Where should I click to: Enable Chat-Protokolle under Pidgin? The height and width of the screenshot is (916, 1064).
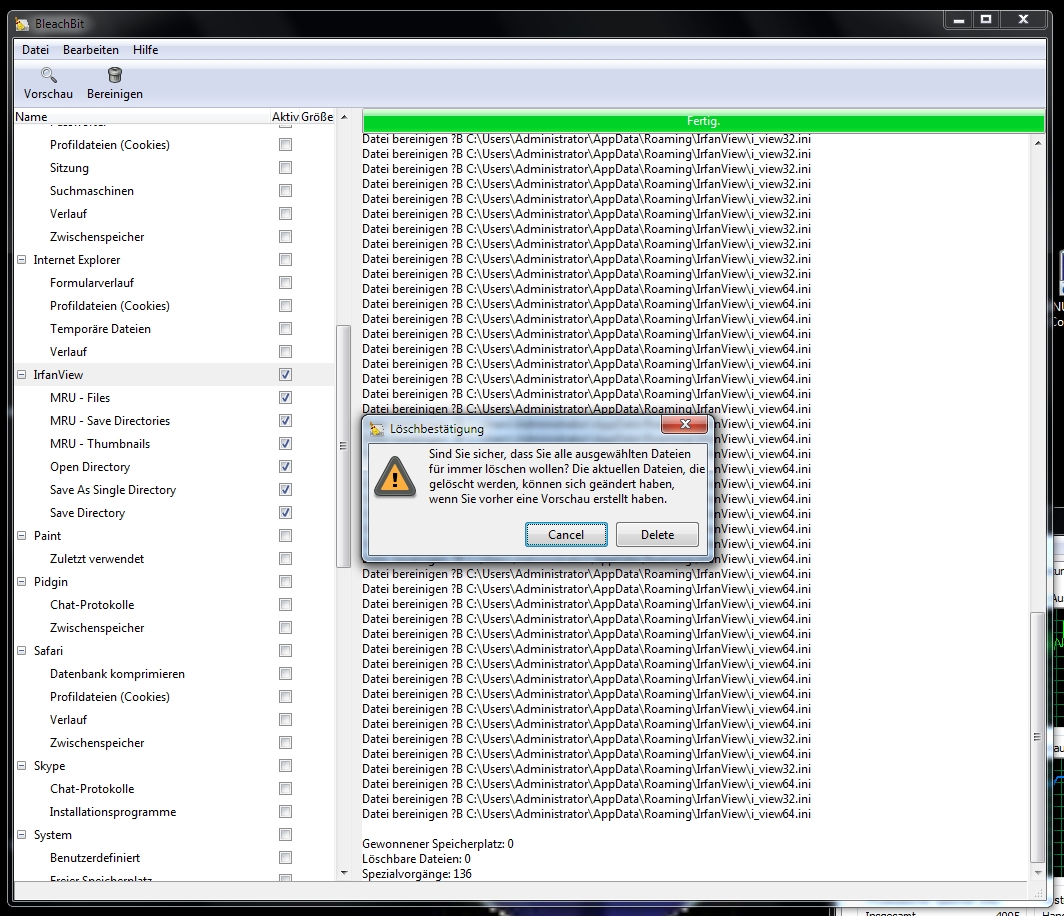(x=285, y=604)
